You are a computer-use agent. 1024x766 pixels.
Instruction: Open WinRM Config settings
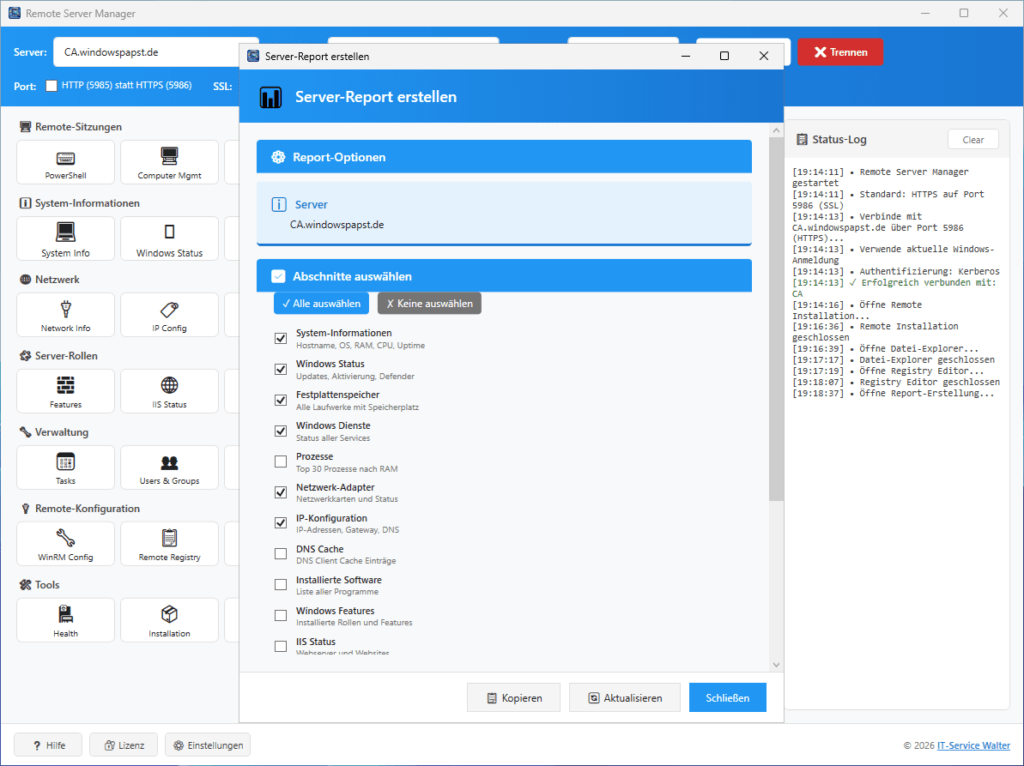64,543
